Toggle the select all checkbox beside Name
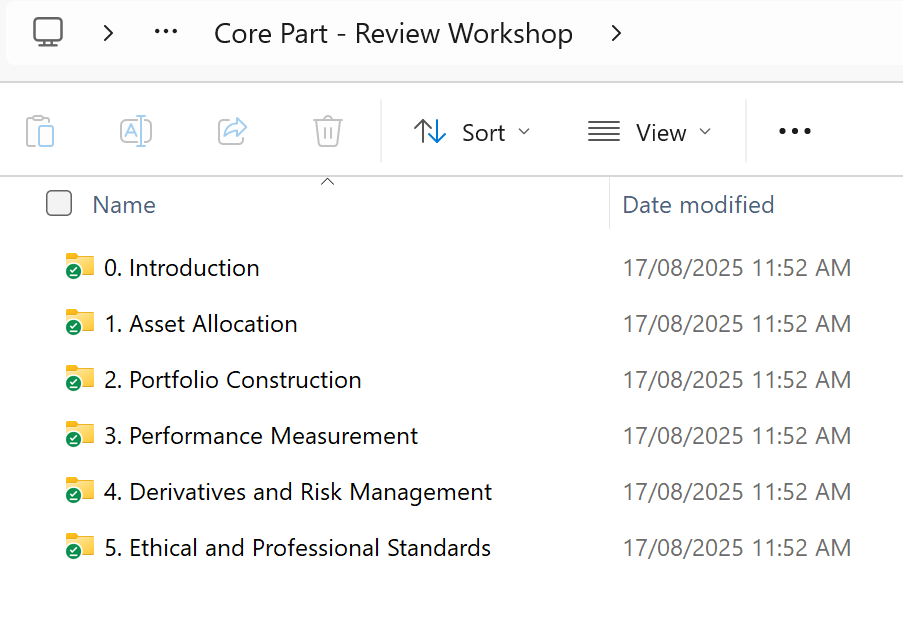The height and width of the screenshot is (637, 903). click(59, 204)
